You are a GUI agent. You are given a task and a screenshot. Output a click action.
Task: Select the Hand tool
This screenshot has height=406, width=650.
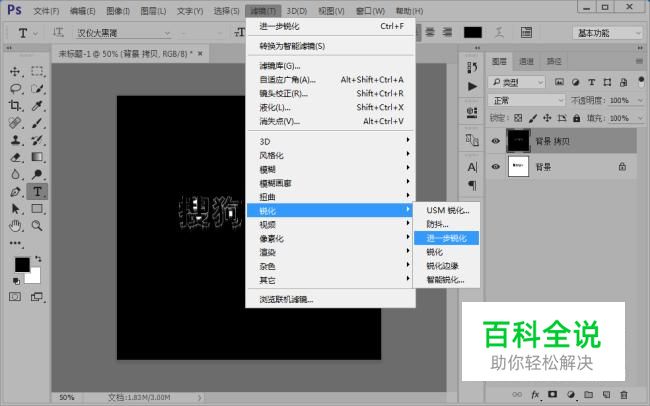pos(15,226)
